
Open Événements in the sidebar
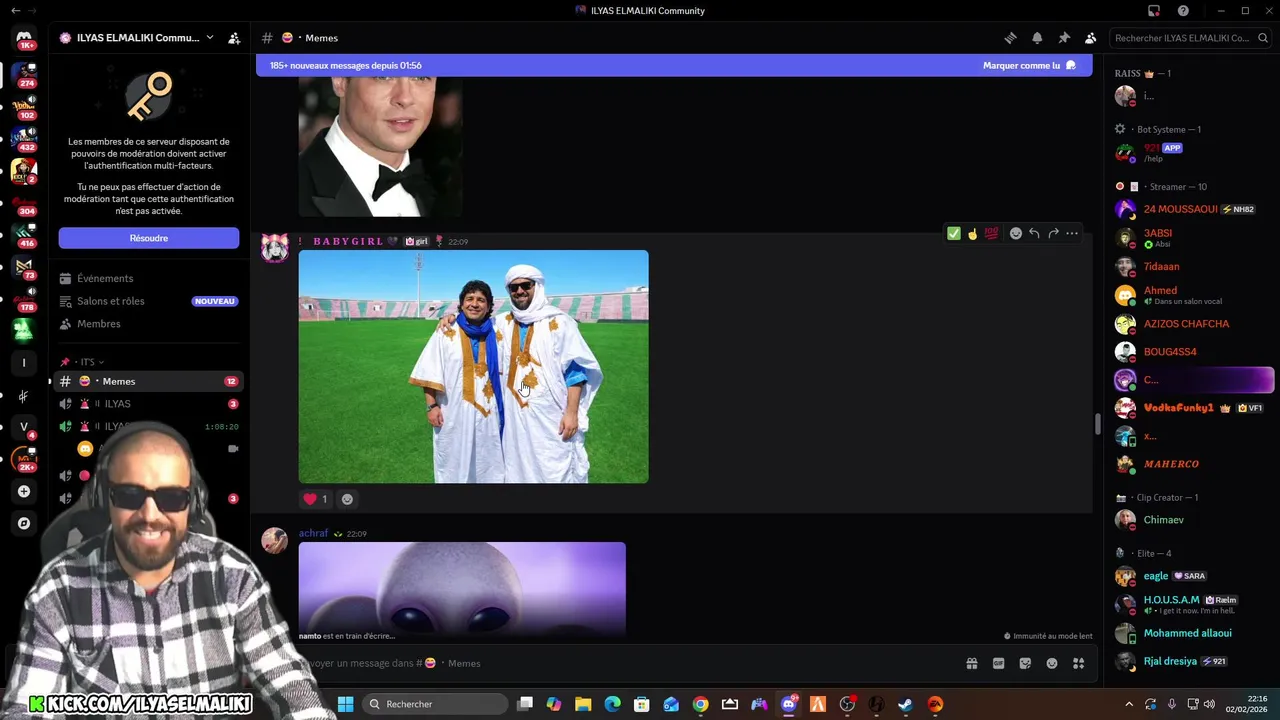coord(149,278)
